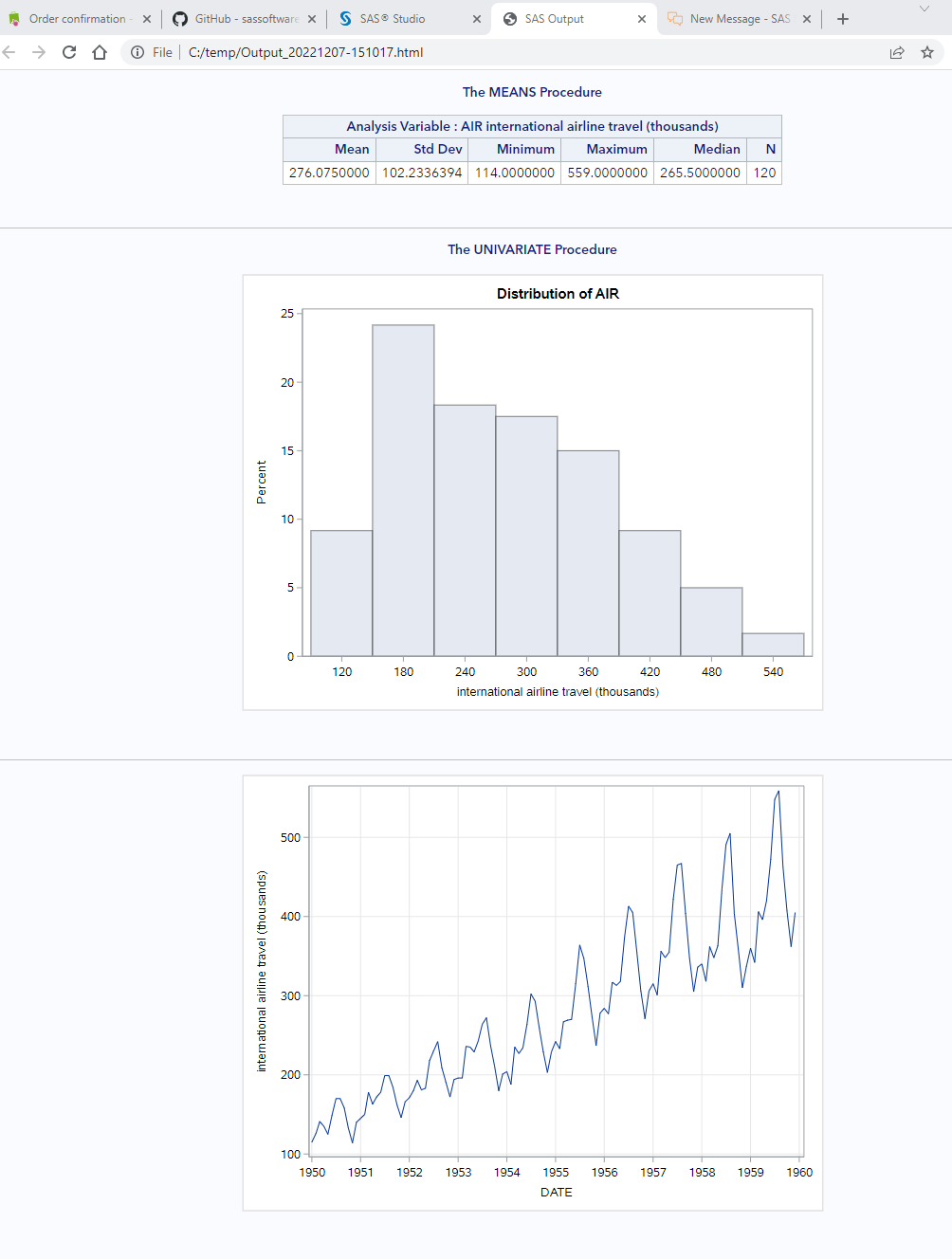Open a new browser tab

tap(843, 19)
